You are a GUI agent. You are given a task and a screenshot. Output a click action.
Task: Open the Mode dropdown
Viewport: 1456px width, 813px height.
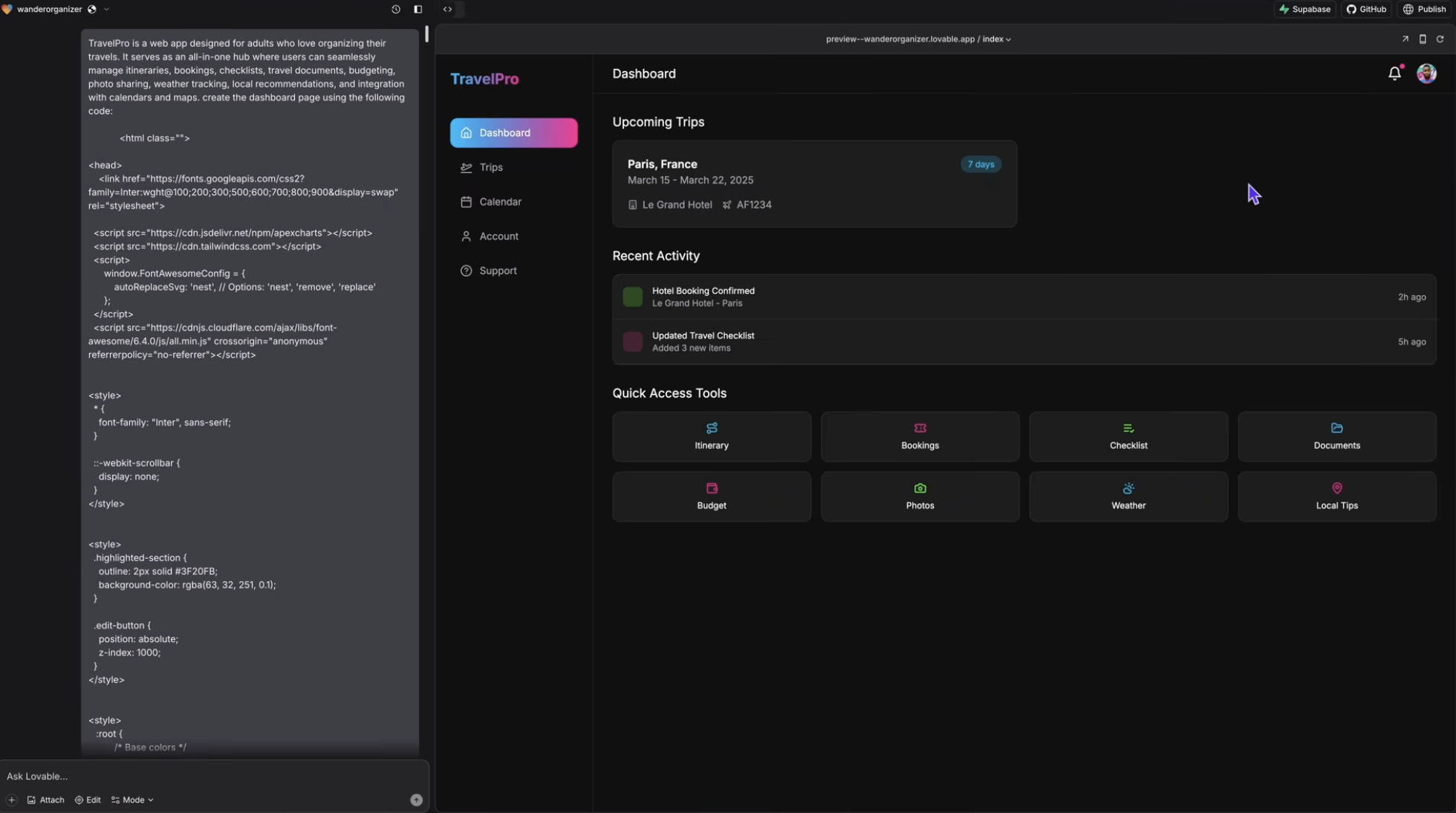[132, 800]
